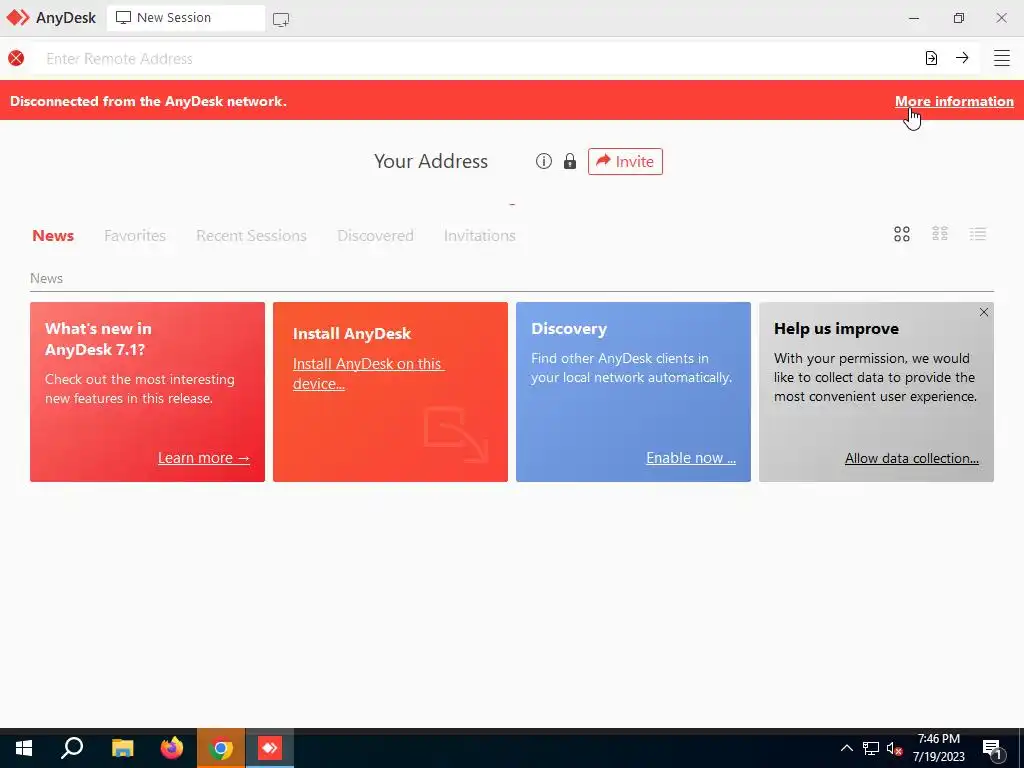This screenshot has height=768, width=1024.
Task: Open the Discovered tab
Action: (375, 235)
